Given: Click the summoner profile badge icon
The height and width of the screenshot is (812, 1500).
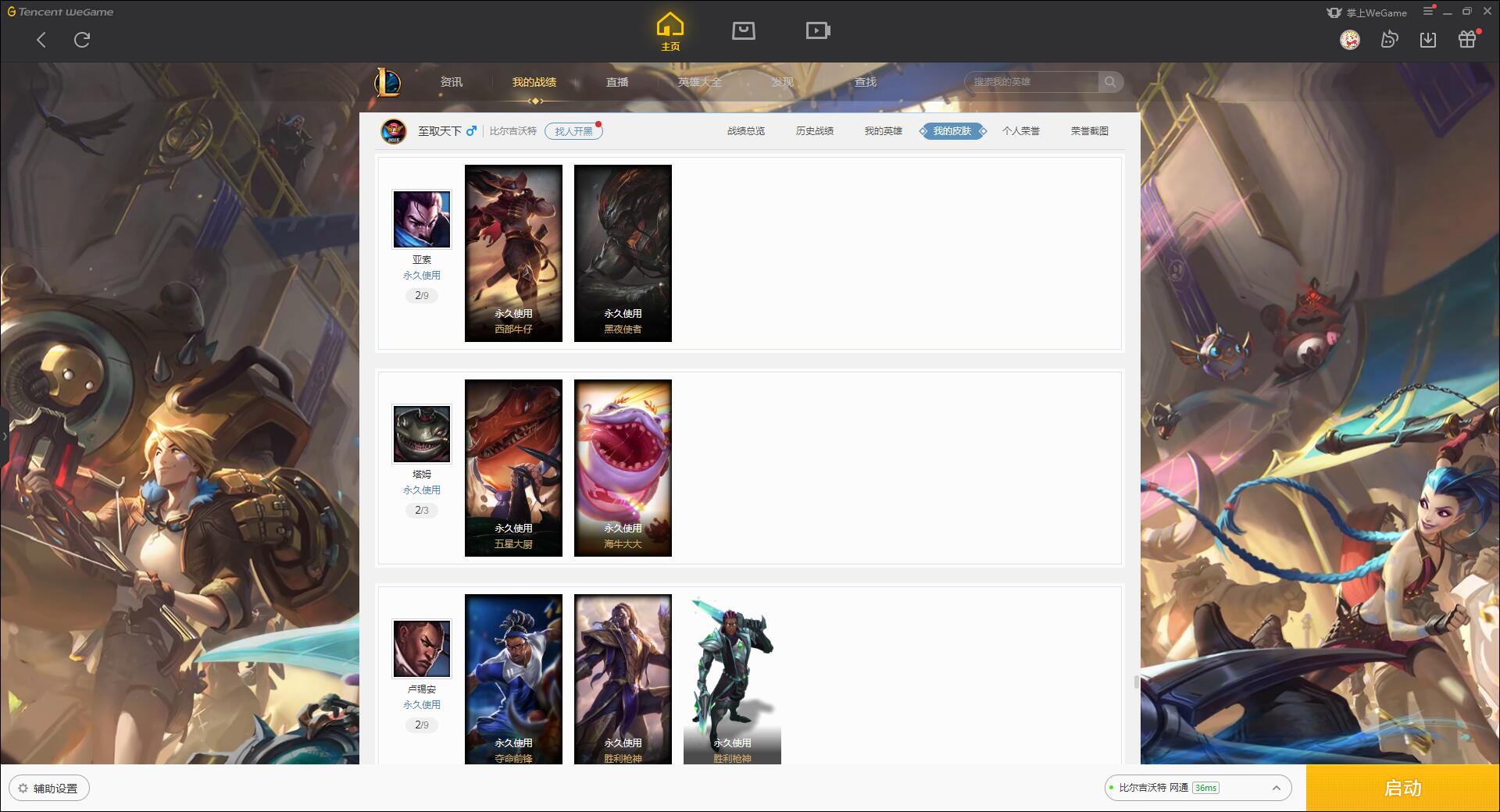Looking at the screenshot, I should coord(394,131).
